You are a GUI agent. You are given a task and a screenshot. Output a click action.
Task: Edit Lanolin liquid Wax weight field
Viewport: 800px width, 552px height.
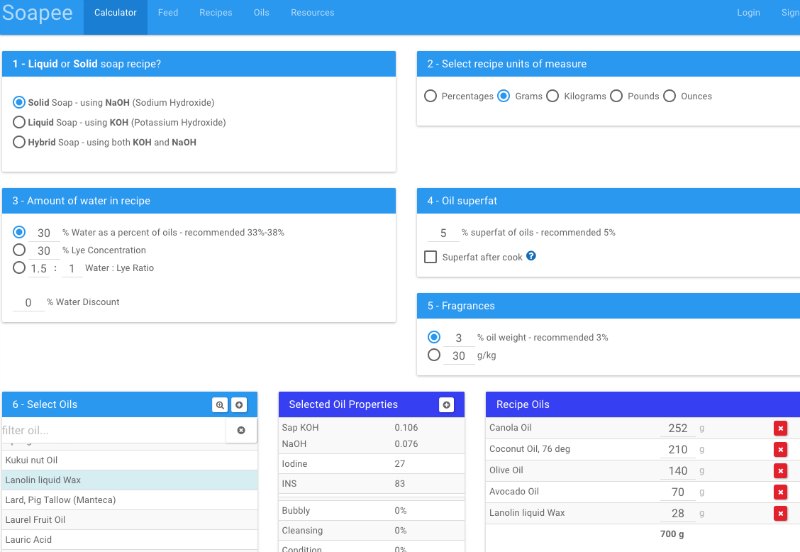pos(677,514)
